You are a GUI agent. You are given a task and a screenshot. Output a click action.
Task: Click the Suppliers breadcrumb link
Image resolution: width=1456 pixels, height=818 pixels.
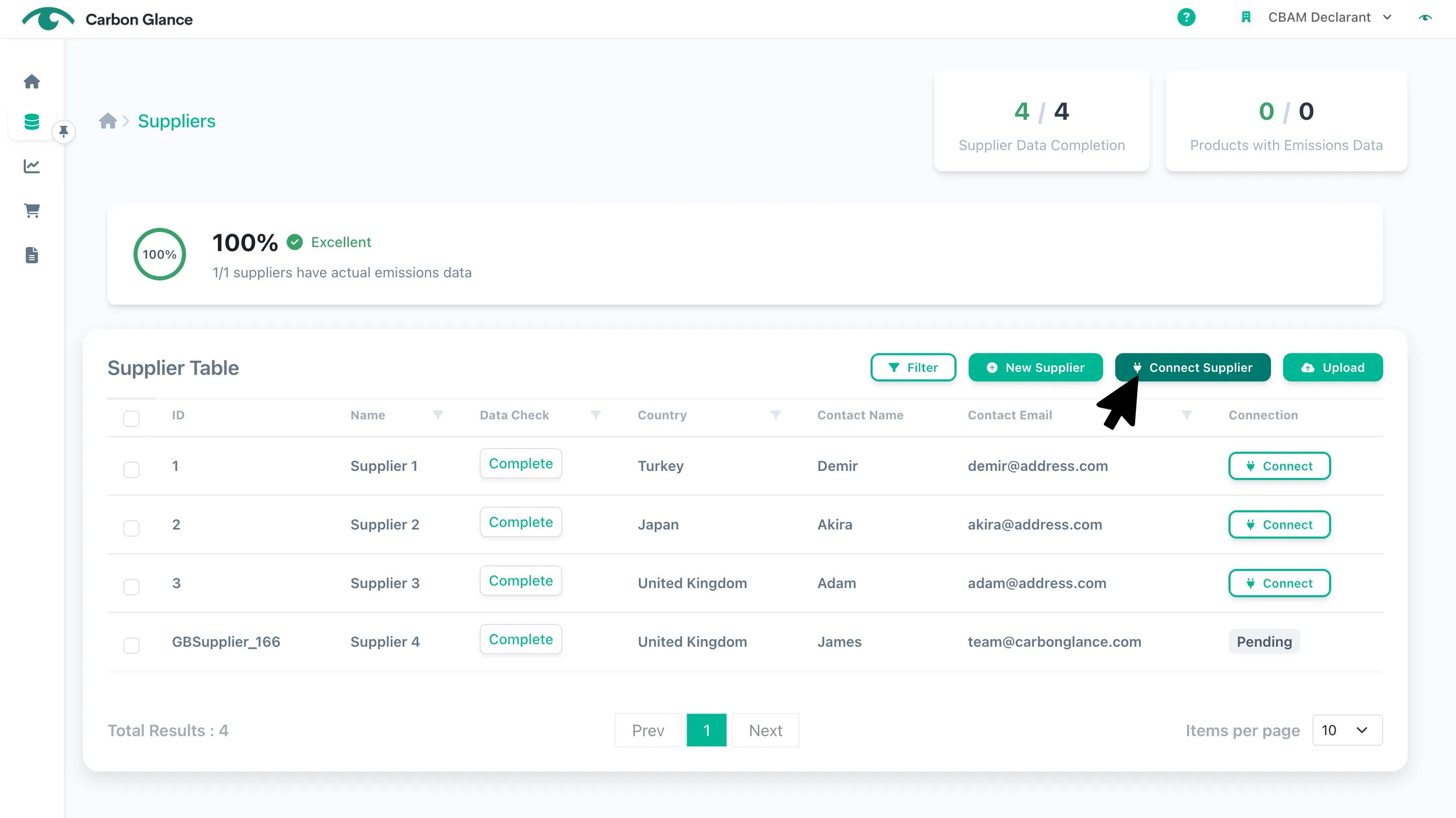tap(176, 121)
